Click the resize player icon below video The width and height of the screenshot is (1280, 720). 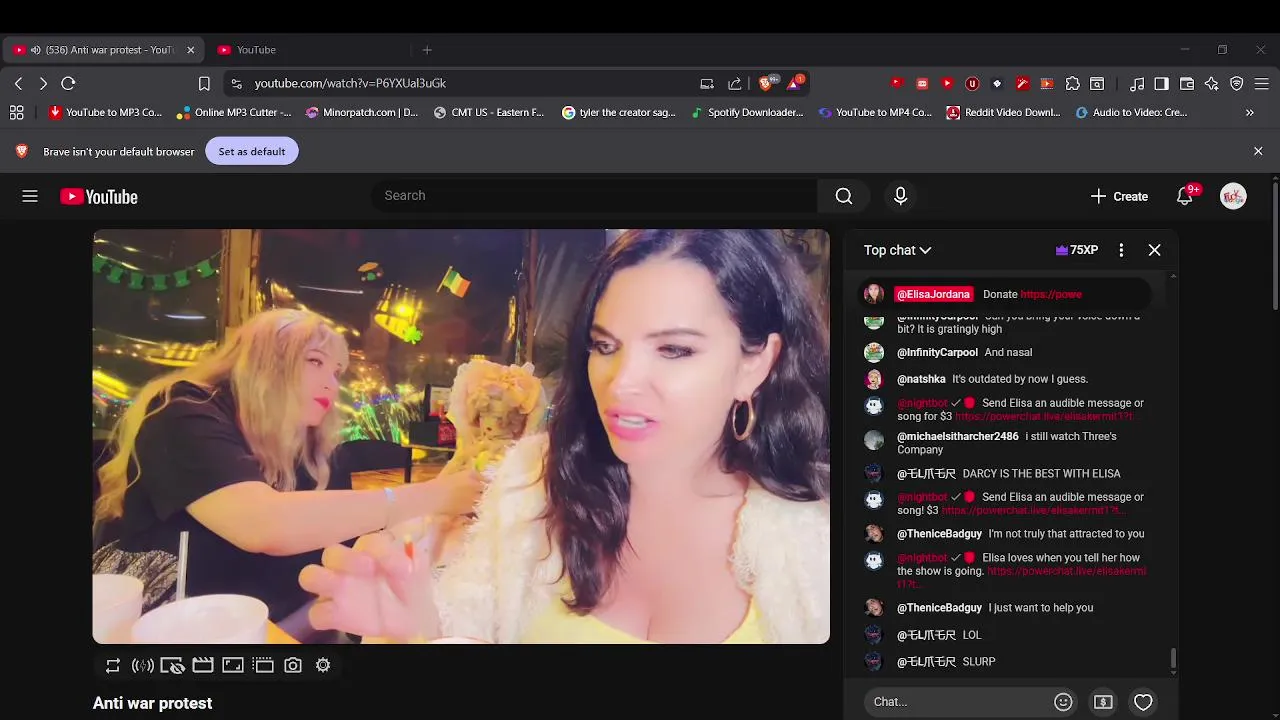[233, 665]
